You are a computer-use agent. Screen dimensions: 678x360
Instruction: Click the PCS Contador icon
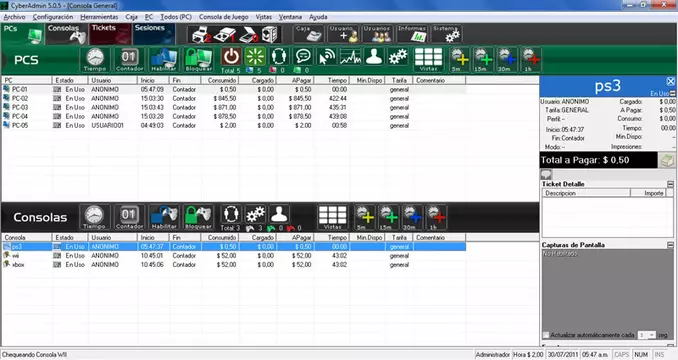click(129, 60)
